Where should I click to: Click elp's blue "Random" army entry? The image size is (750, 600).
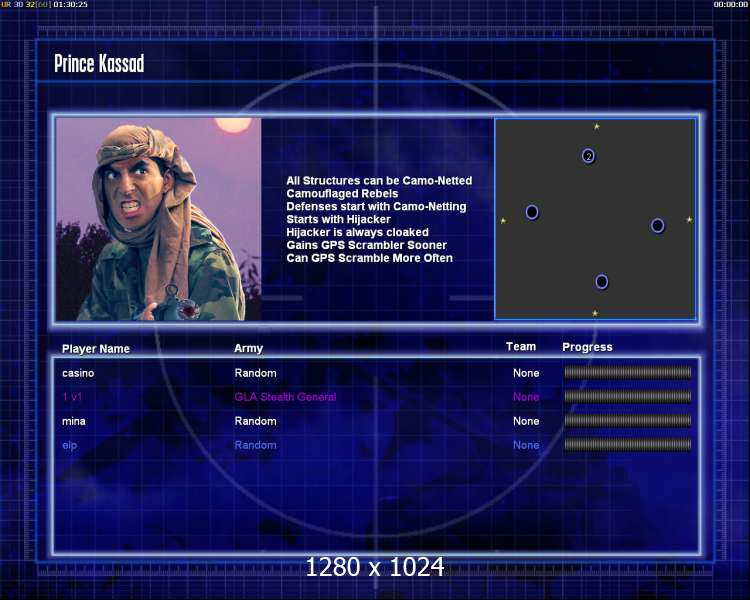[x=255, y=445]
